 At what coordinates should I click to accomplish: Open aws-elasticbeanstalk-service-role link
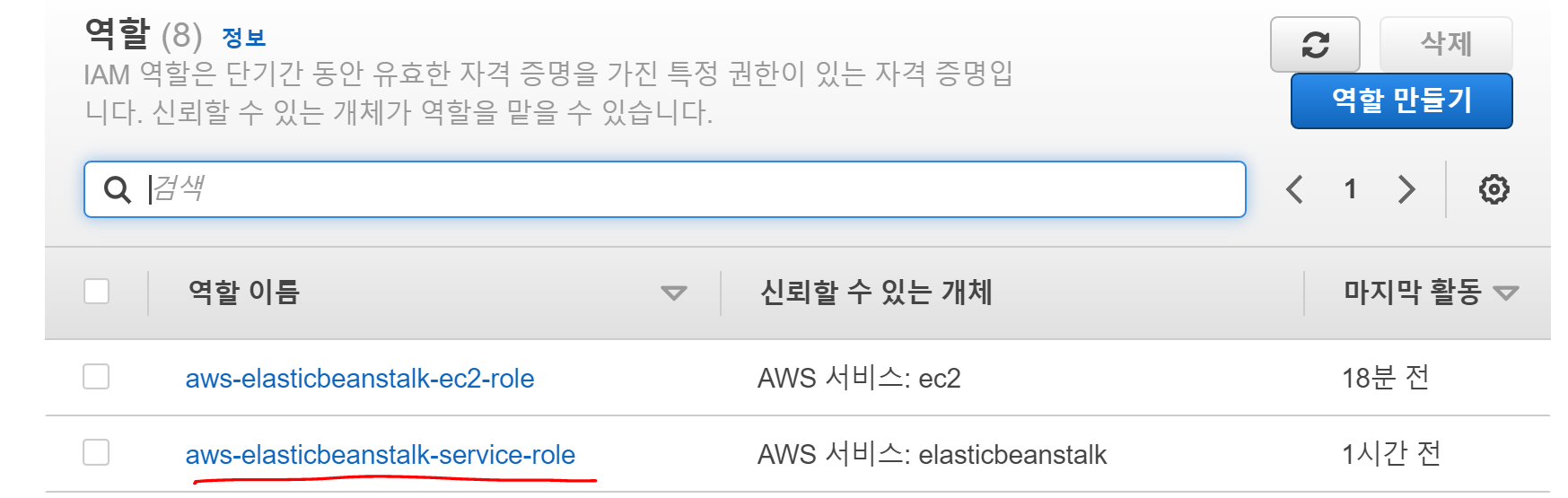381,455
